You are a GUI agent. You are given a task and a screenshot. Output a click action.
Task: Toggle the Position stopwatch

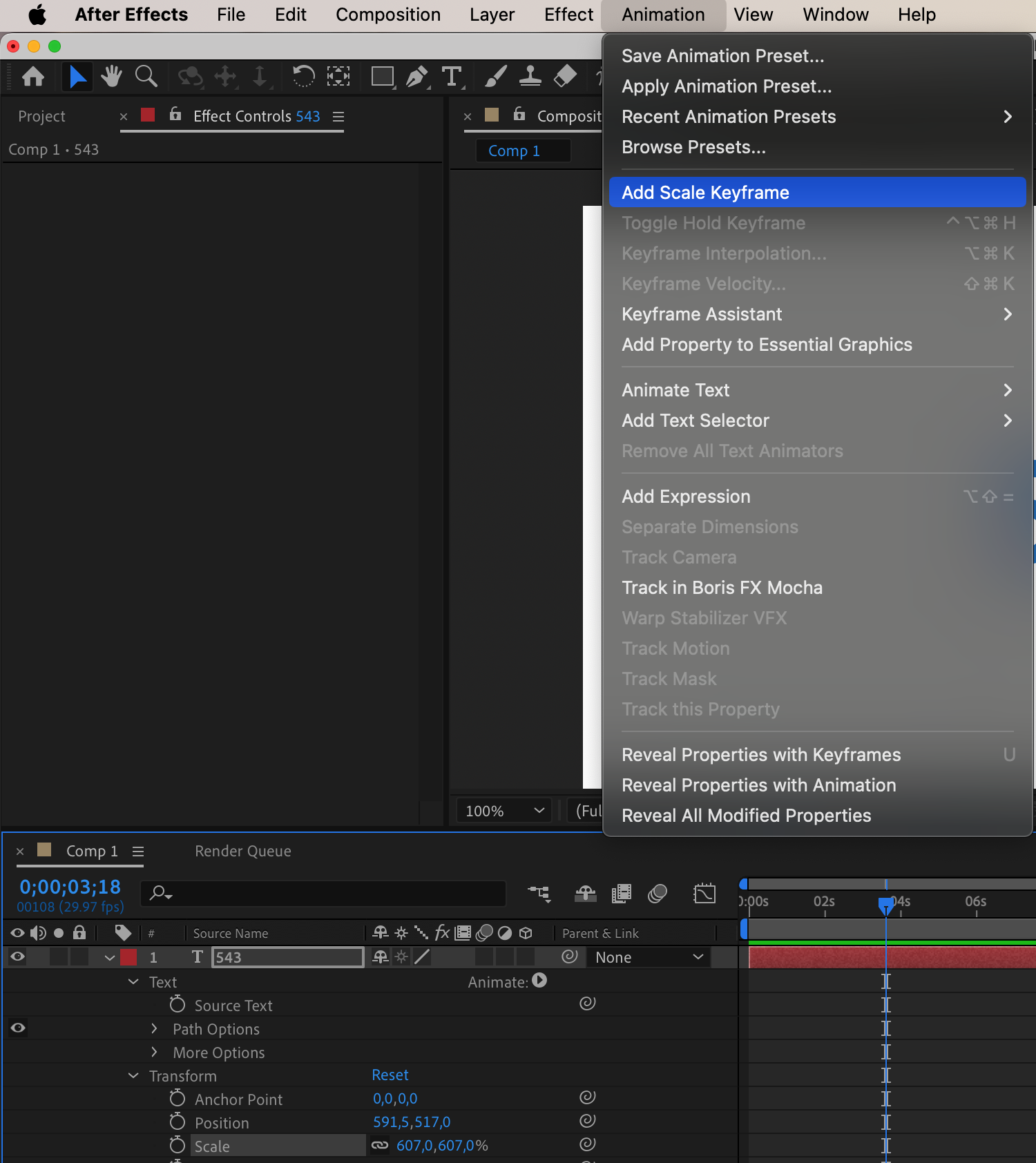tap(178, 1122)
